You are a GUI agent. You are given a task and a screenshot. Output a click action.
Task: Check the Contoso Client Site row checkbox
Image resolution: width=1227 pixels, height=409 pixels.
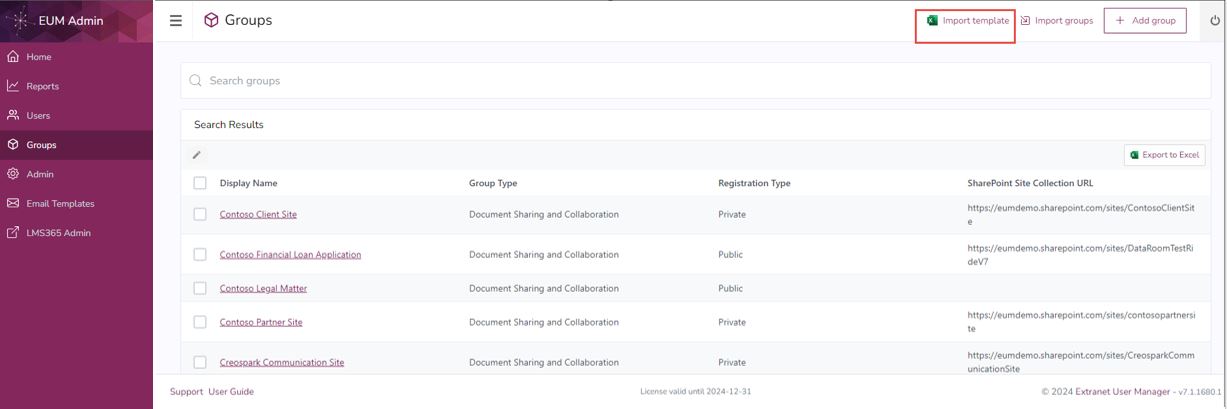pos(200,214)
